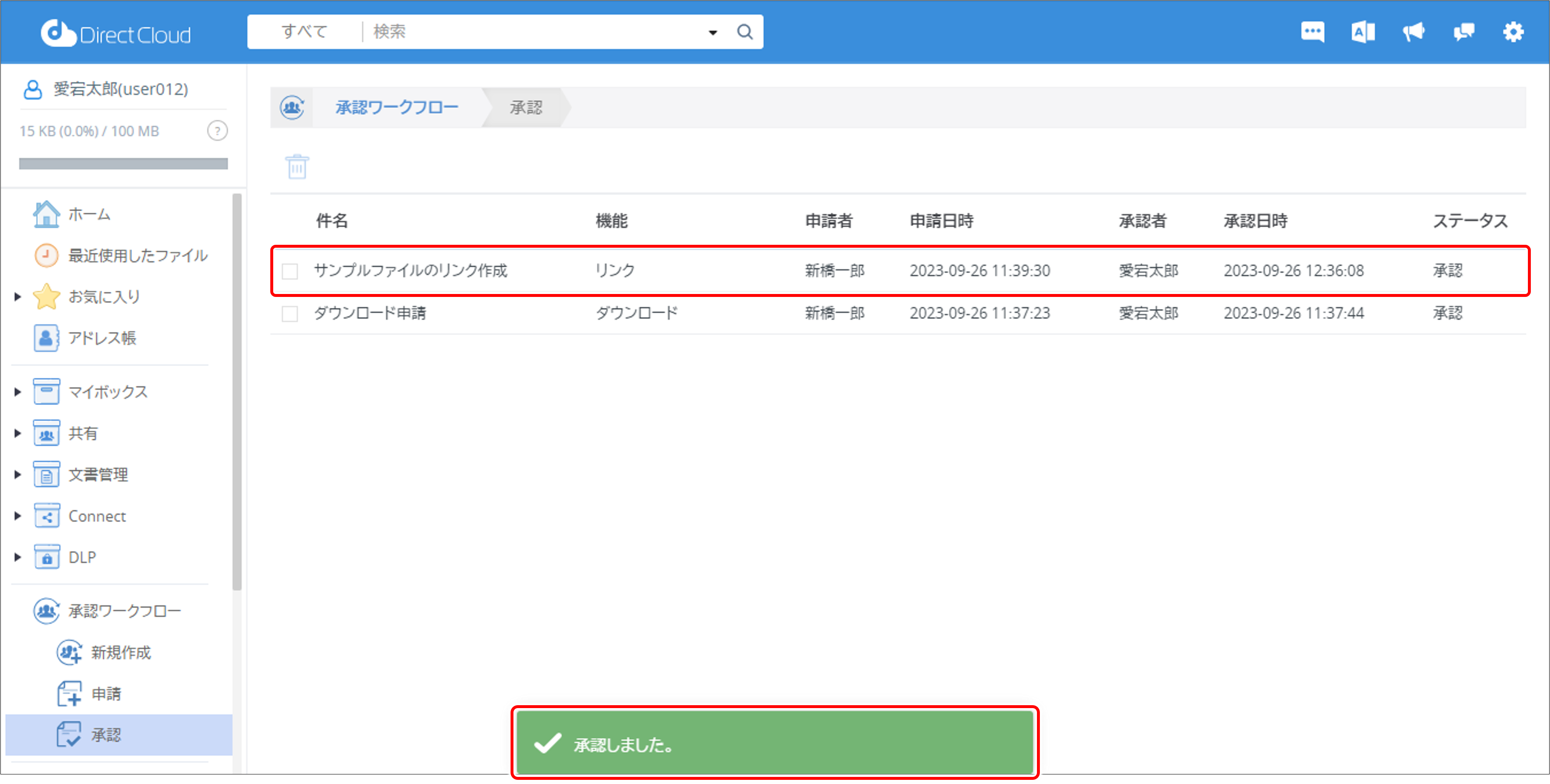The width and height of the screenshot is (1550, 784).
Task: Click the sidebar vertical scrollbar
Action: tap(237, 391)
